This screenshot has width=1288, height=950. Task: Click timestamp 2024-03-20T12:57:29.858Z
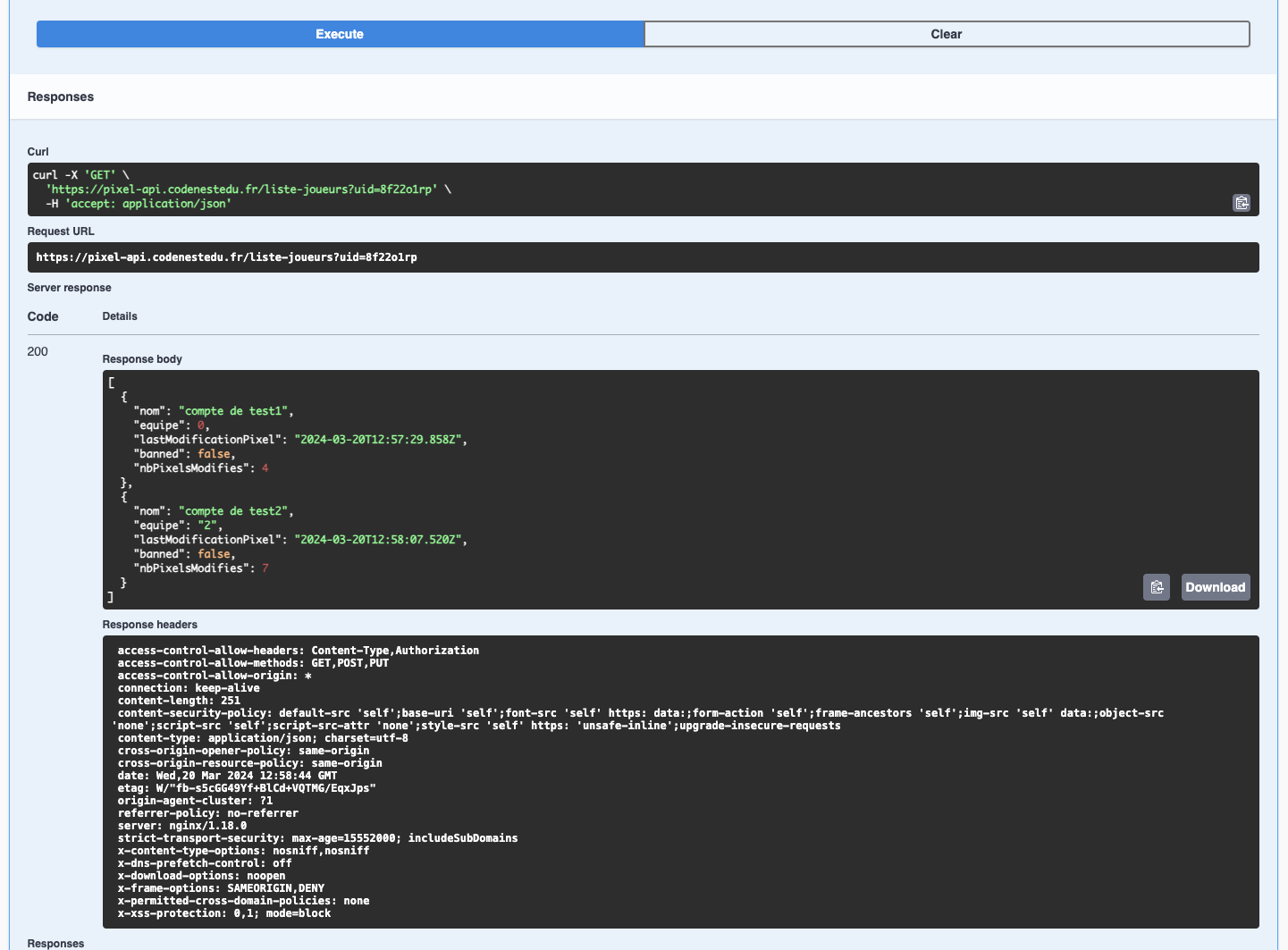pyautogui.click(x=378, y=440)
